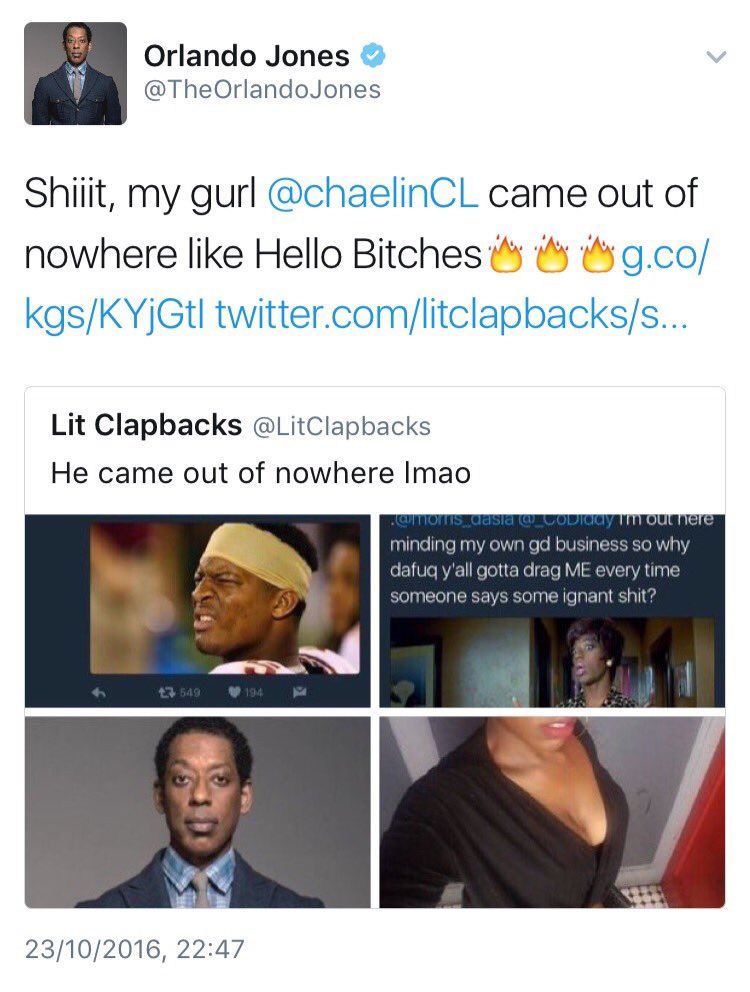Open the 'minding my own gd business' image
Screen dimensions: 750x992
tap(552, 611)
